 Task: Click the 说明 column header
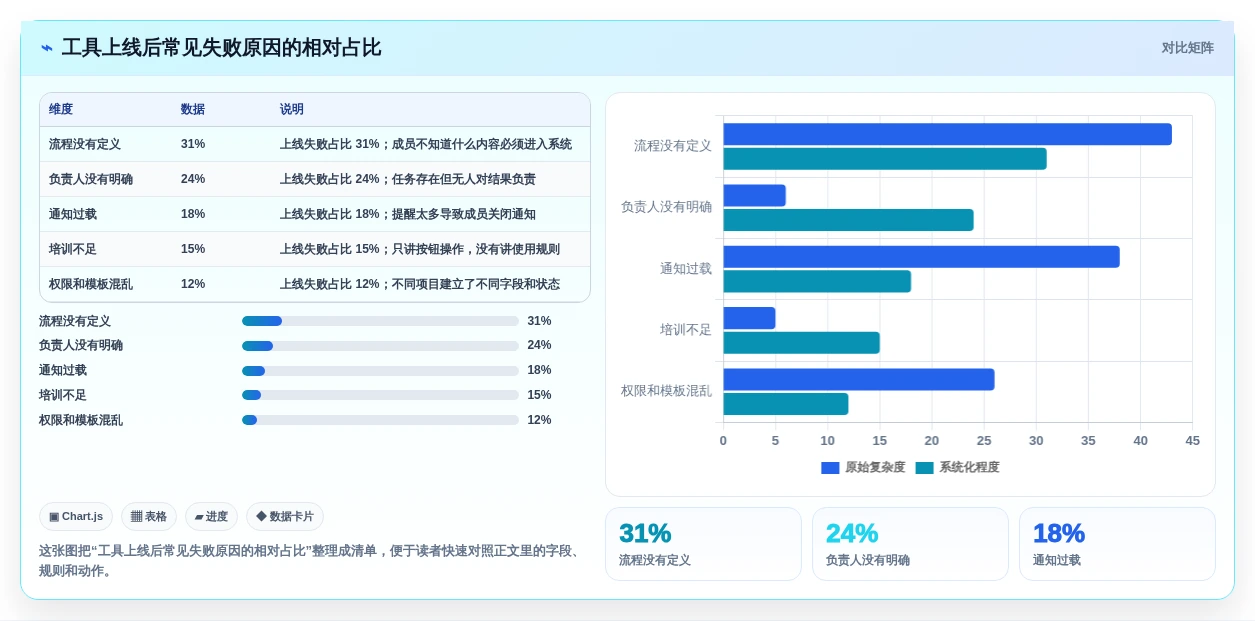pos(292,109)
